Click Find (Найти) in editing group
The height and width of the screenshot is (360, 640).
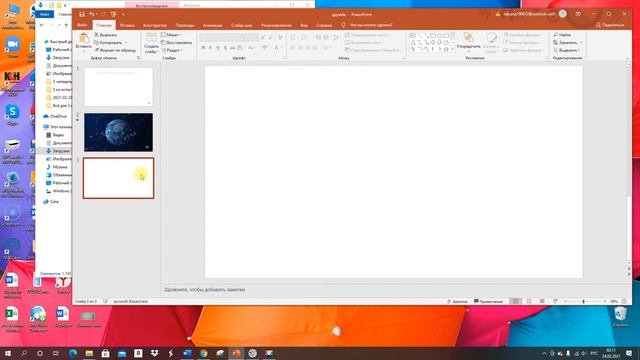(562, 35)
